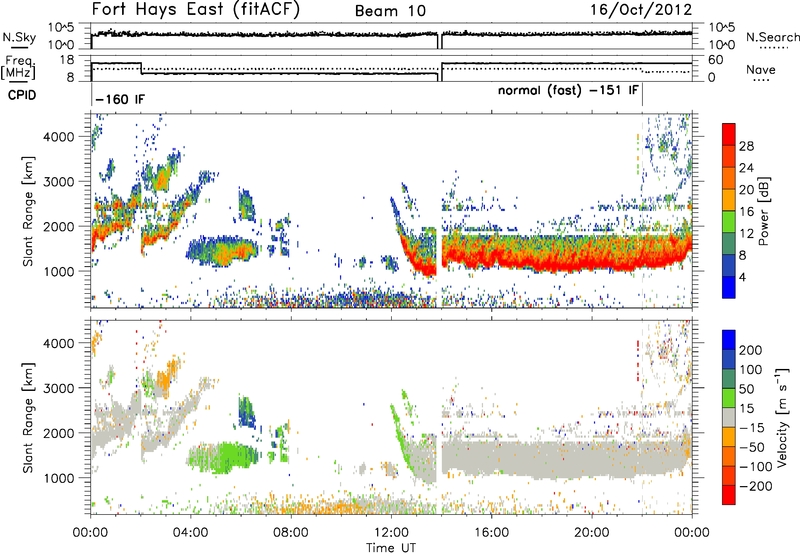The image size is (800, 554).
Task: Click the gray band of Velocity colorbar
Action: coord(729,417)
